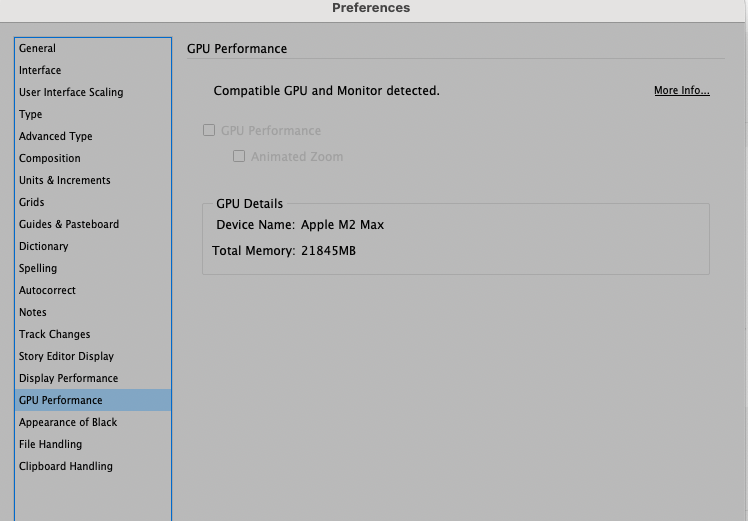
Task: Open Story Editor Display preferences
Action: 66,356
